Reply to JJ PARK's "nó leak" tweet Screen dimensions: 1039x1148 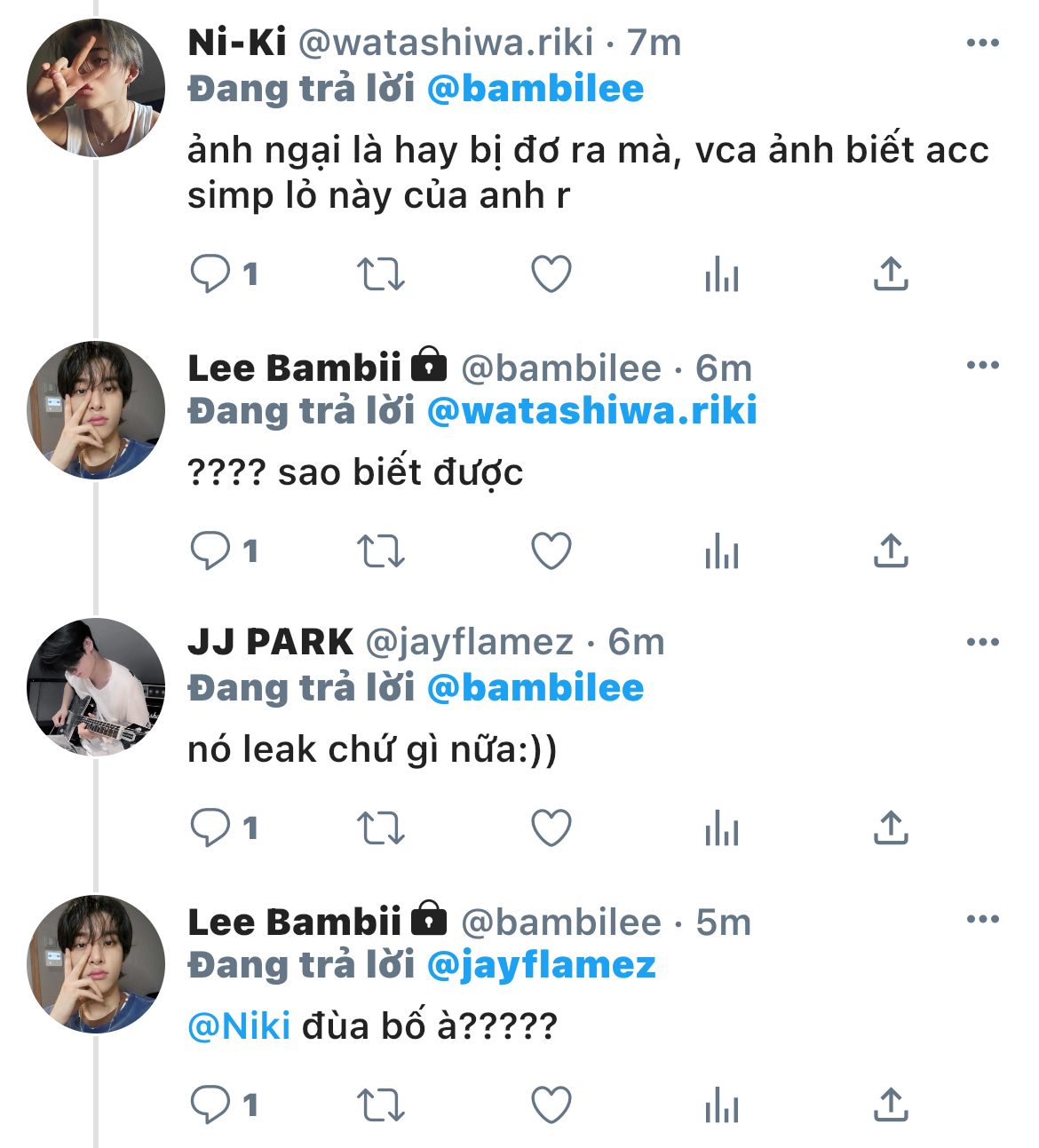tap(211, 828)
